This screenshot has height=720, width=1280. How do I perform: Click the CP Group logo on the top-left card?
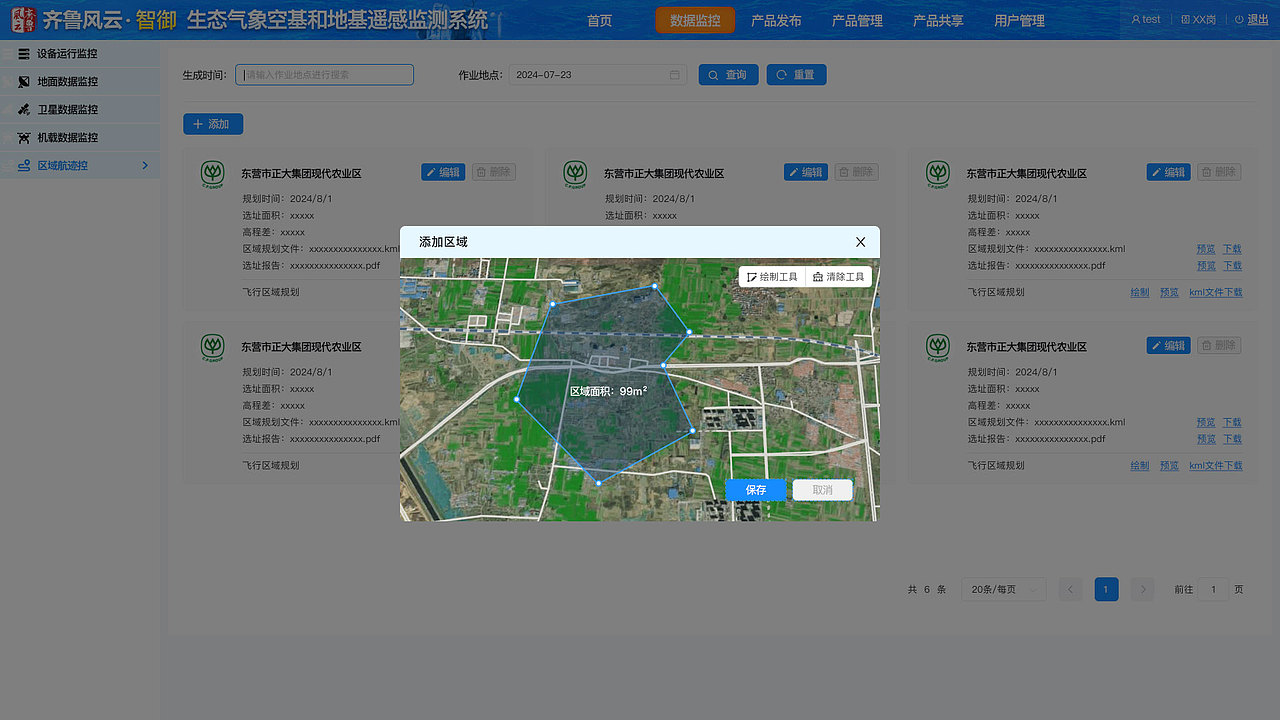(x=212, y=174)
